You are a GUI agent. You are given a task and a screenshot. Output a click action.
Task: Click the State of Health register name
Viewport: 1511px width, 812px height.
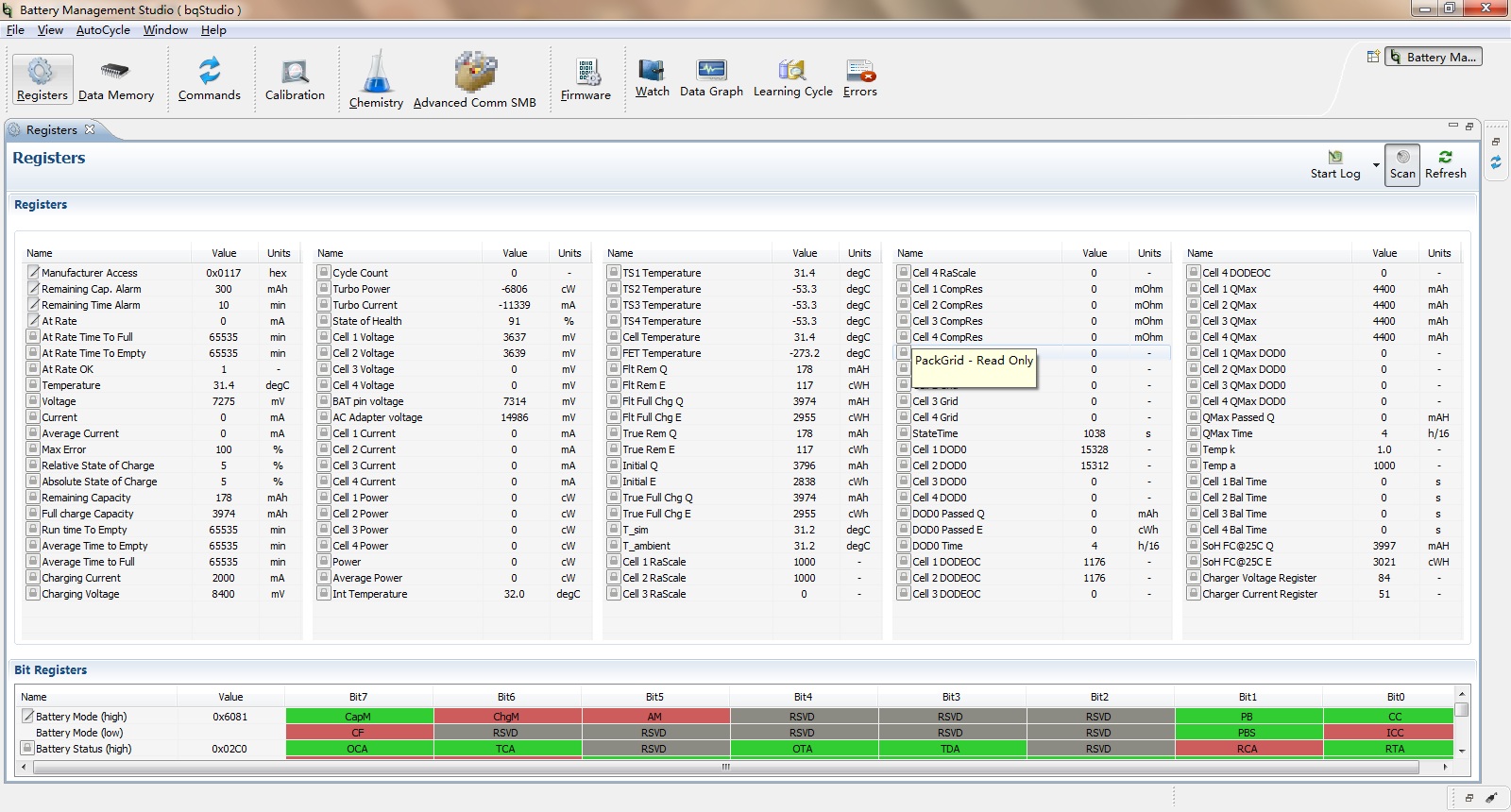(x=367, y=321)
